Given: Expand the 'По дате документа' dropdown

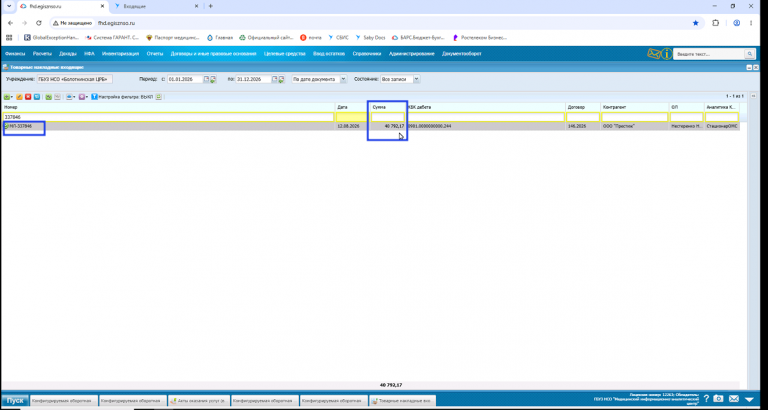Looking at the screenshot, I should [343, 79].
